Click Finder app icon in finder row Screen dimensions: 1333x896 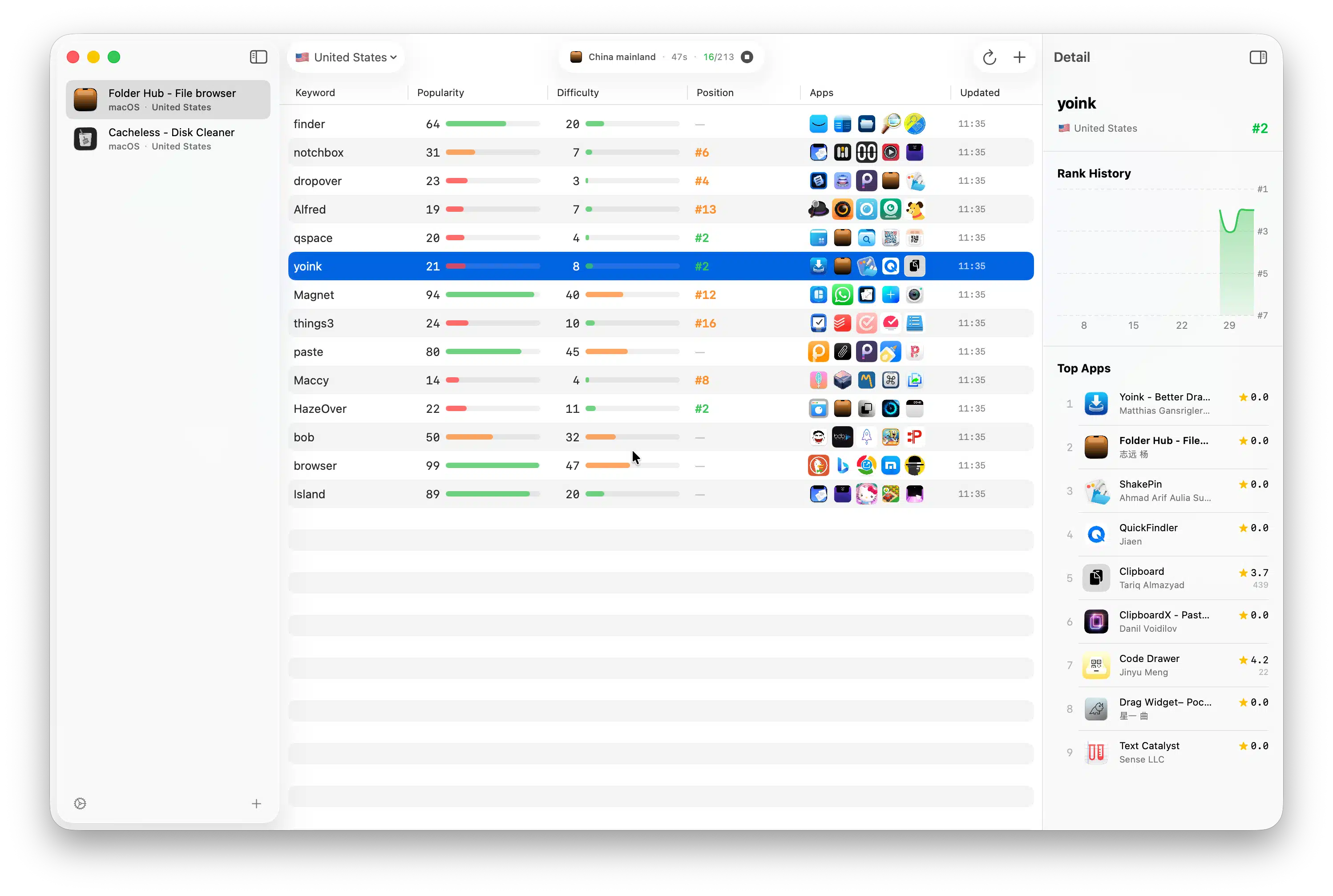coord(818,124)
